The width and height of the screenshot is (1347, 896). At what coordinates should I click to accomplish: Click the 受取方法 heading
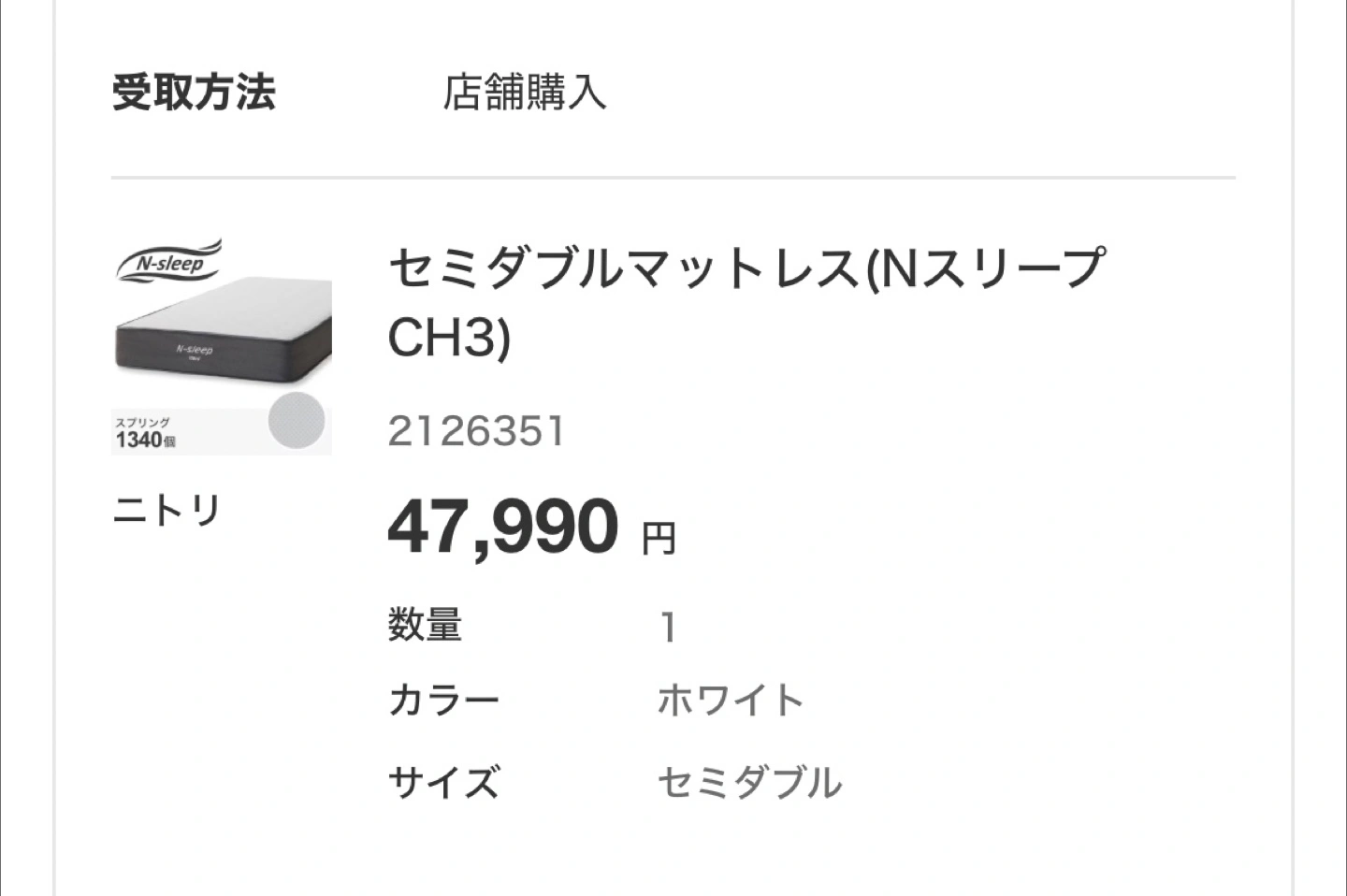pos(194,93)
